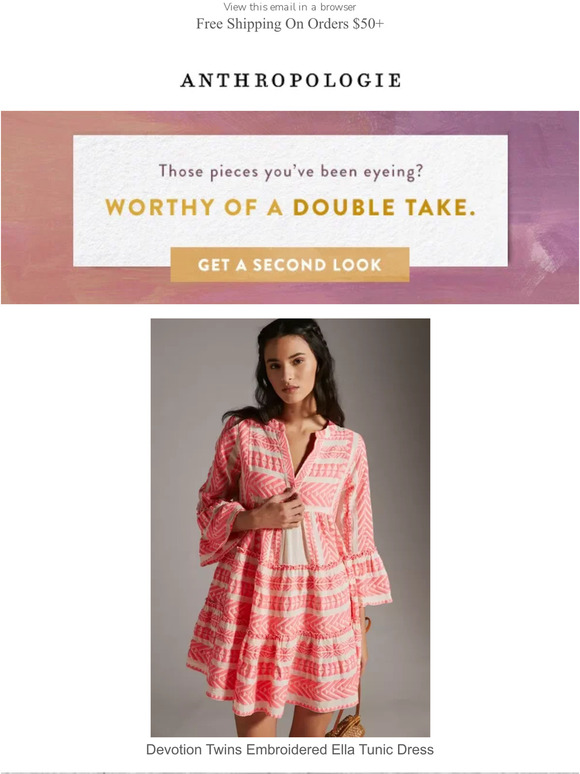Click the word 'browser' in the top link
The width and height of the screenshot is (580, 774).
pyautogui.click(x=338, y=7)
